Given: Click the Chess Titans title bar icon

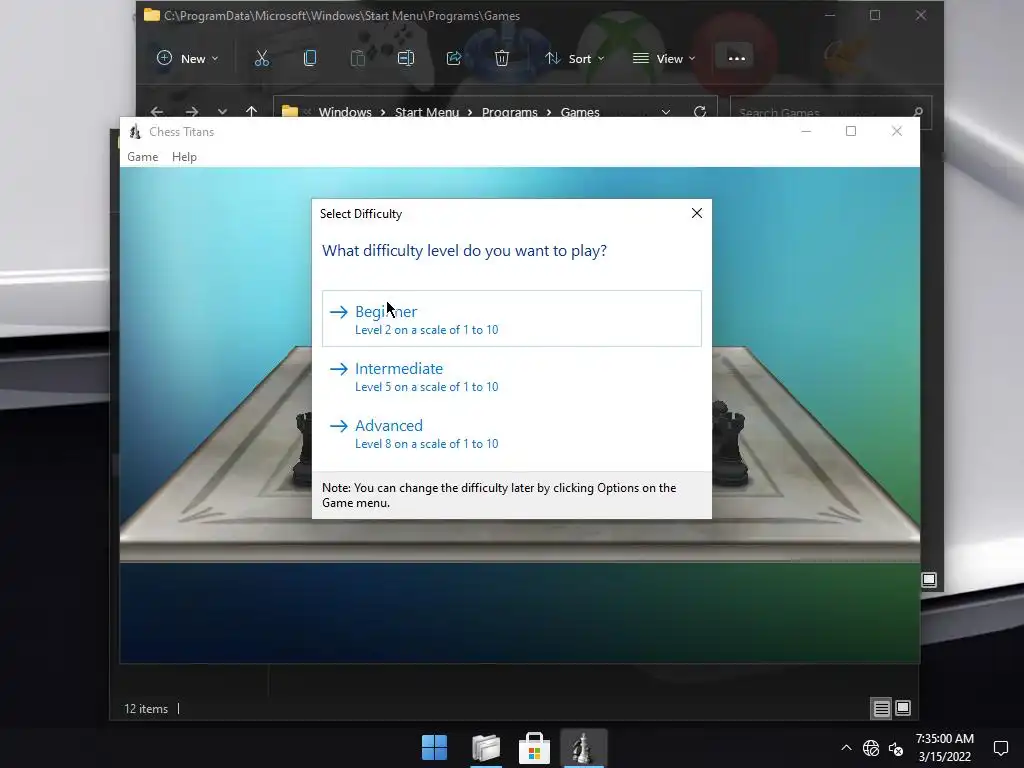Looking at the screenshot, I should (135, 132).
